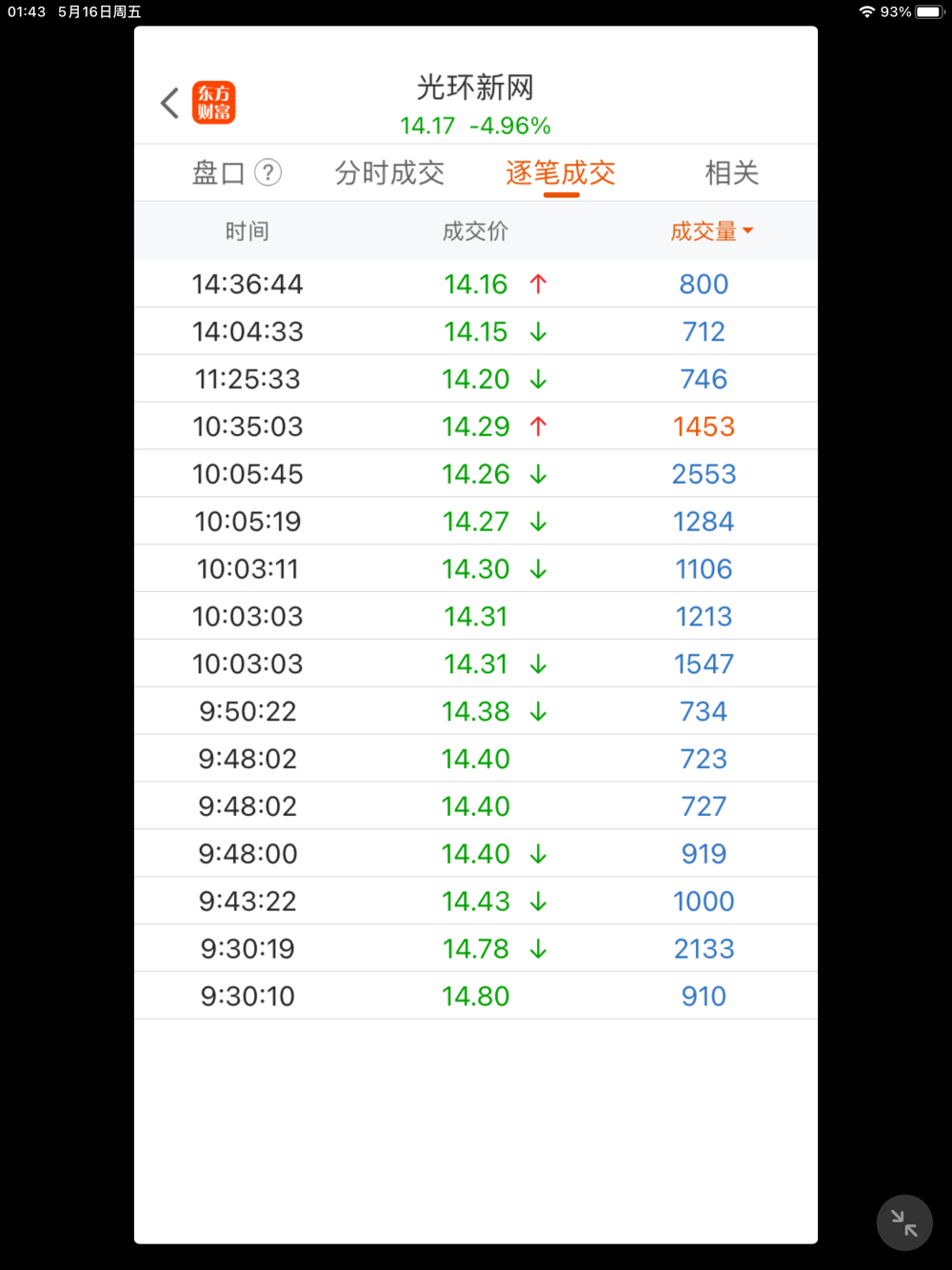Check the Wi-Fi status icon

click(x=866, y=11)
